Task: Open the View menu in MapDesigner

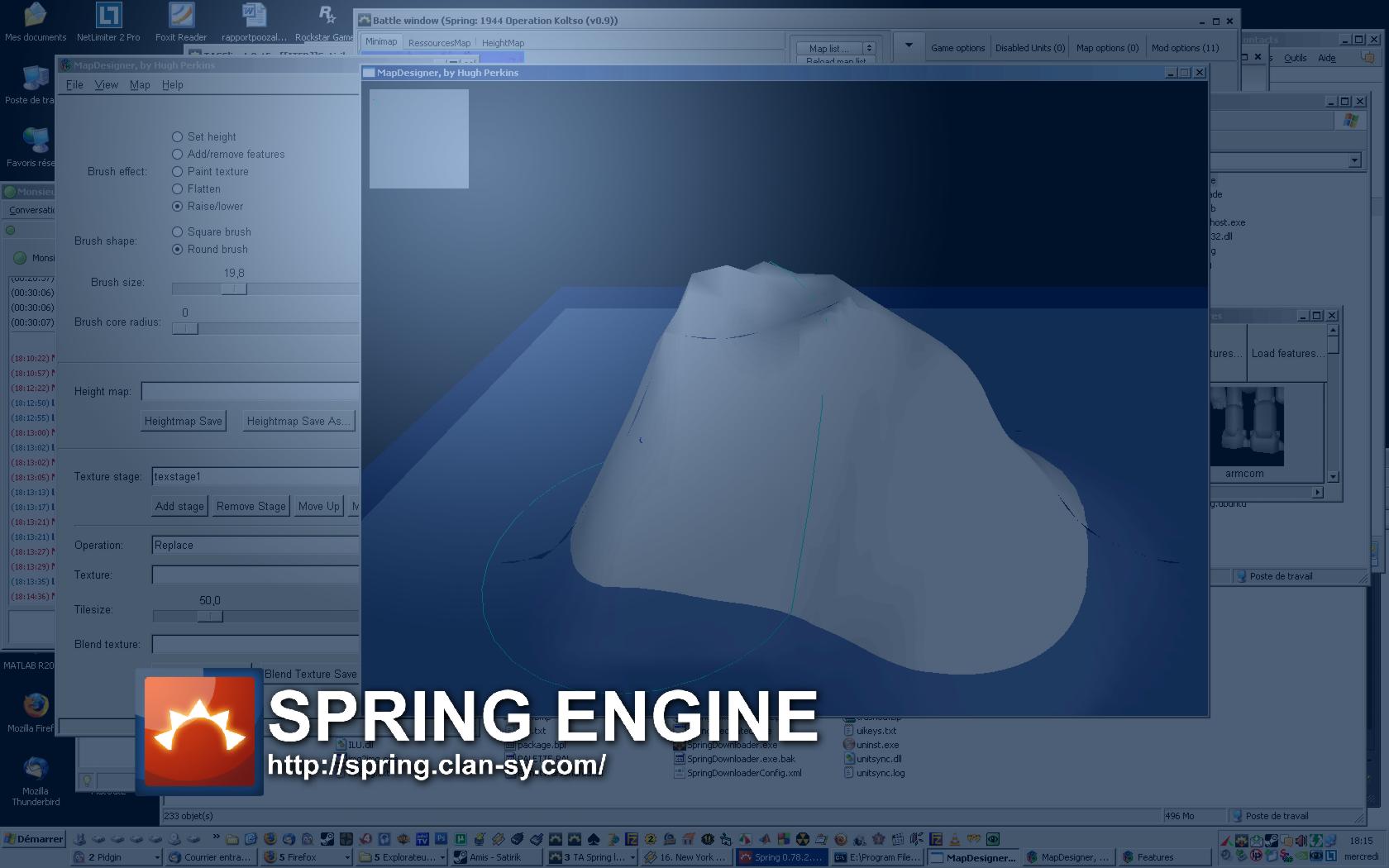Action: click(106, 85)
